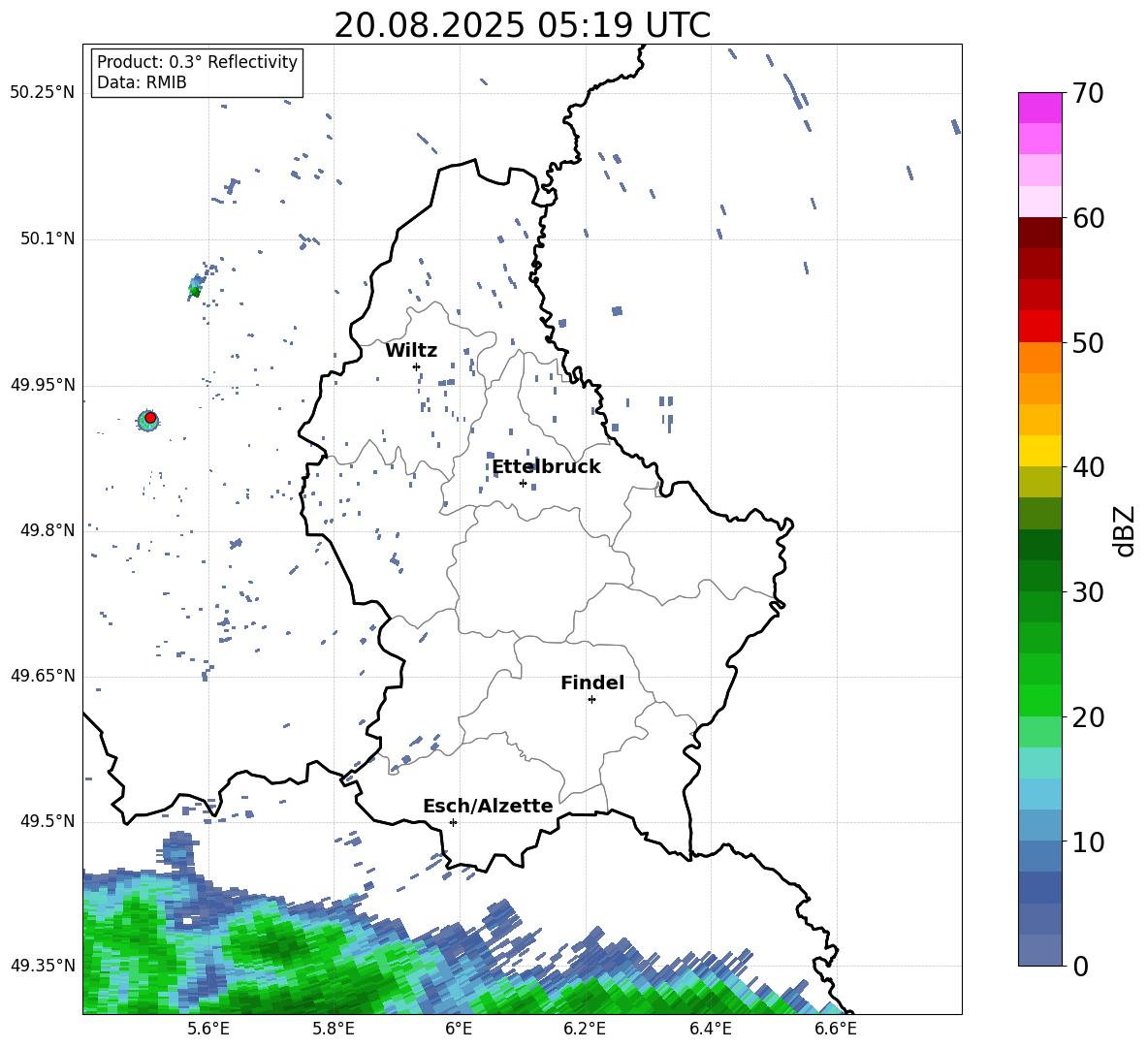The width and height of the screenshot is (1148, 1048).
Task: Click the colorbar label 0
Action: 1080,966
